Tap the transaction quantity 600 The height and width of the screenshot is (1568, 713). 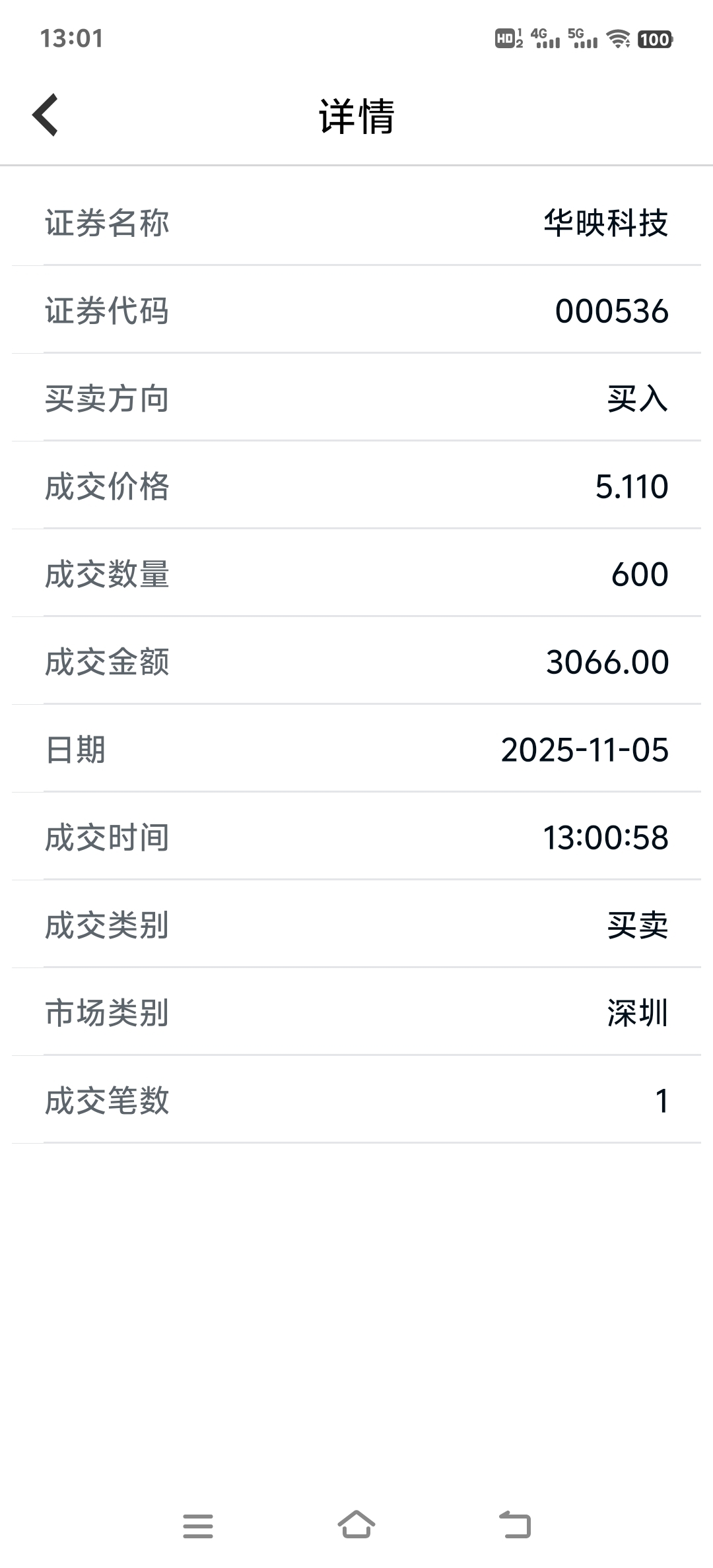click(639, 575)
